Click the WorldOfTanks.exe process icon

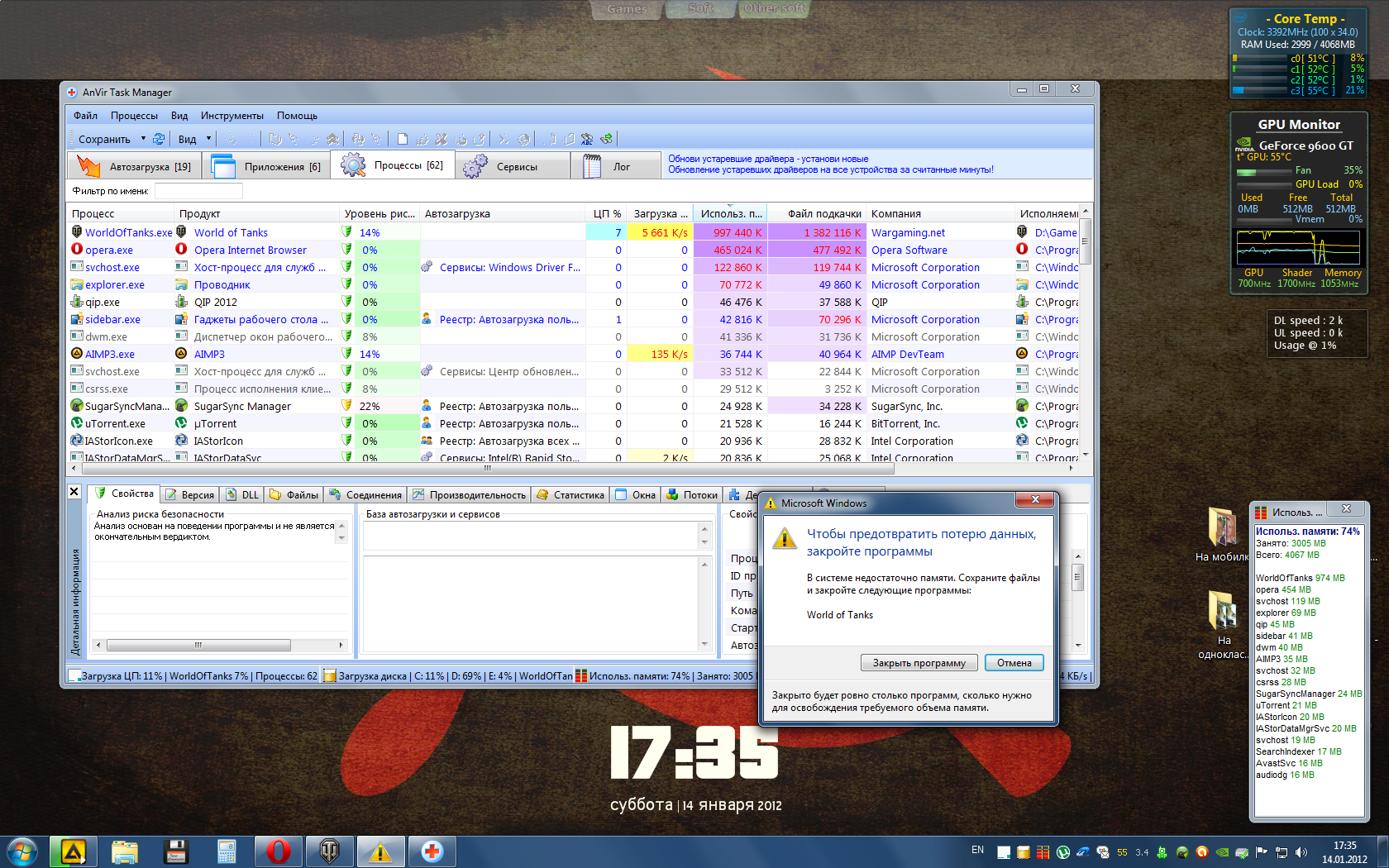[77, 232]
